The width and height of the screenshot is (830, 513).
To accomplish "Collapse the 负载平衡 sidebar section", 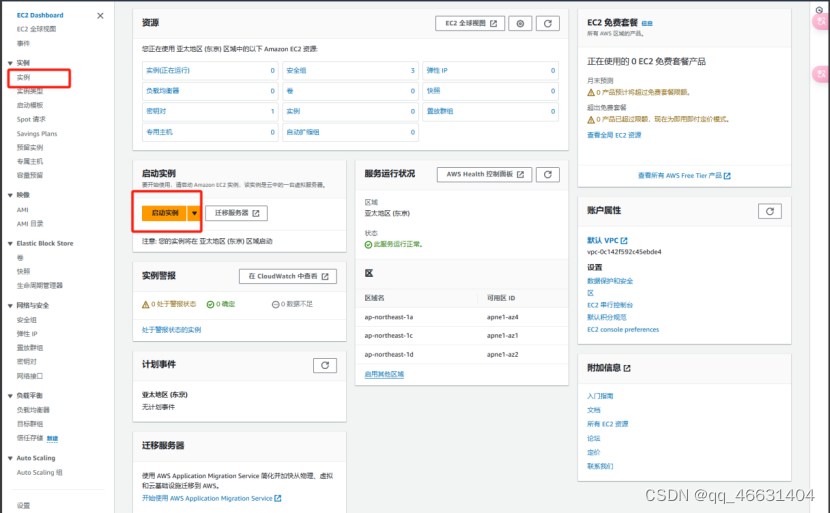I will 10,396.
